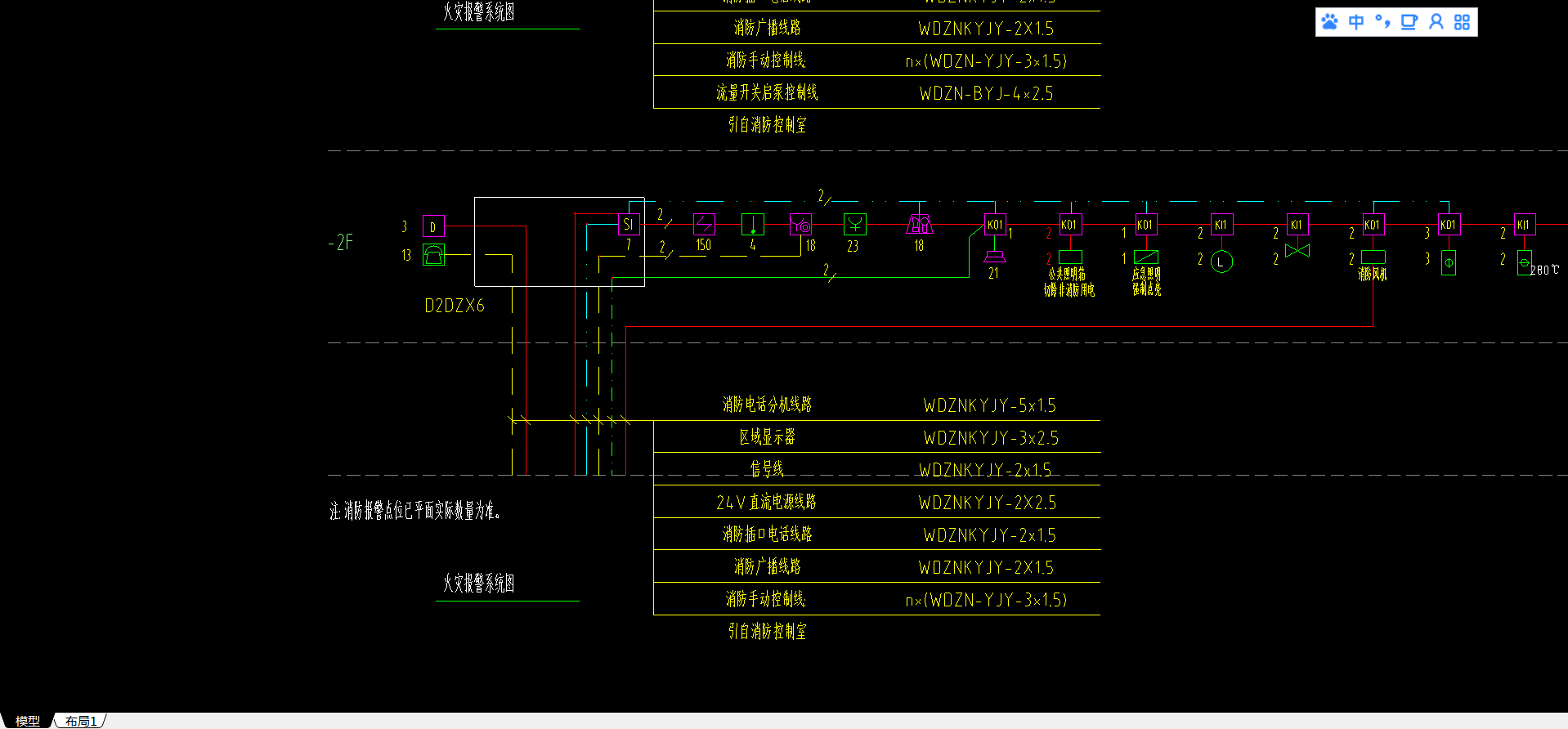
Task: Click the quantity 150 under smoke detector
Action: coord(704,245)
